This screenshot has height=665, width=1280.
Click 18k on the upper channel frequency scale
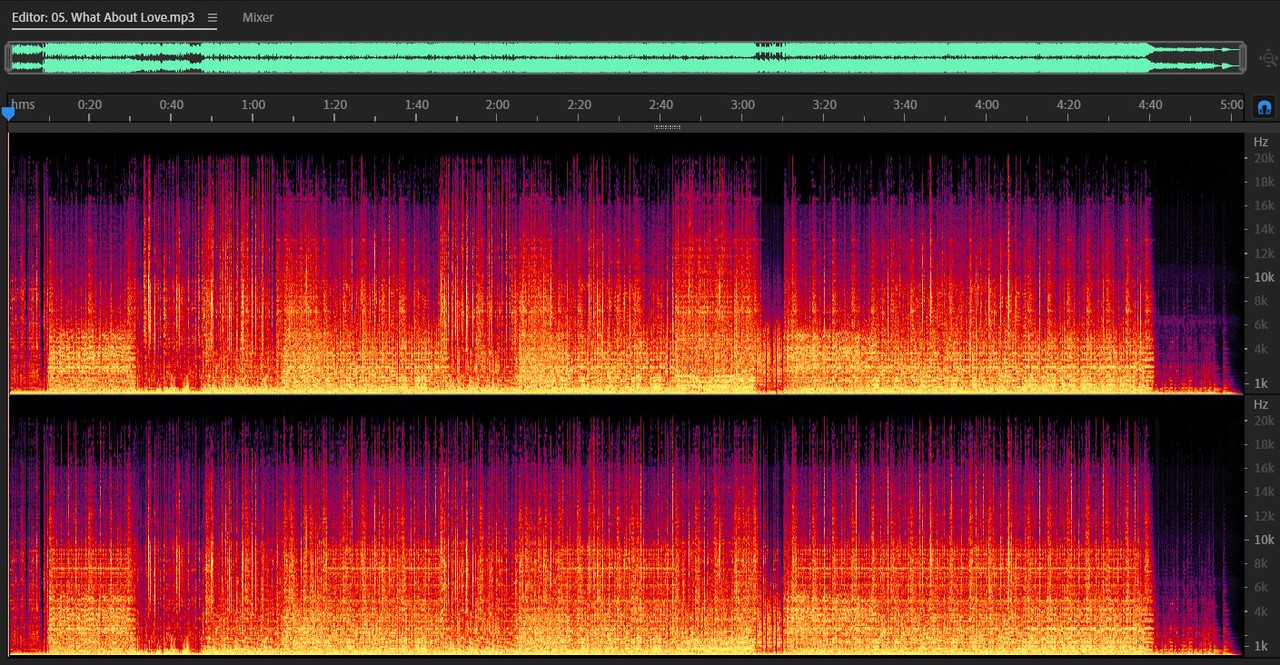tap(1264, 182)
